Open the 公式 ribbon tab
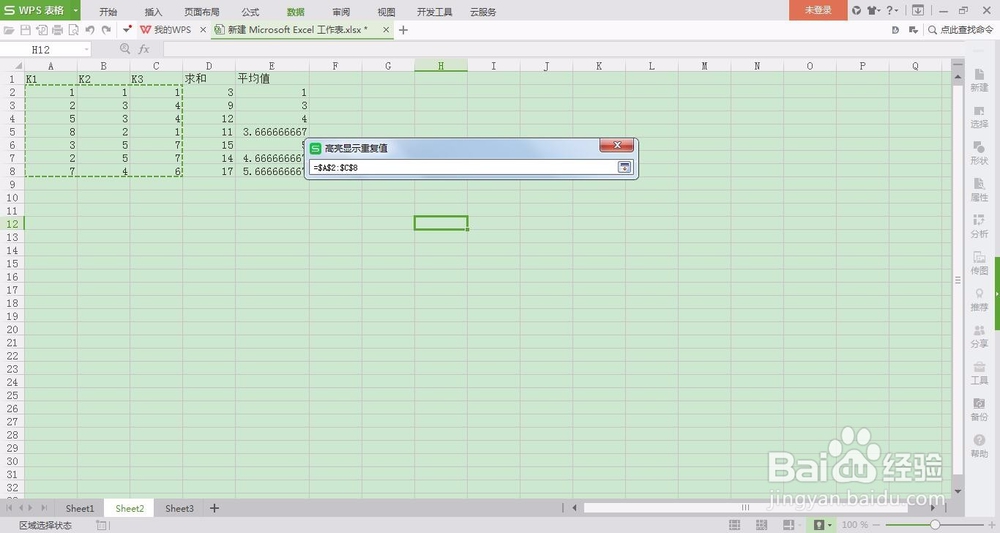This screenshot has height=533, width=1000. click(x=250, y=11)
